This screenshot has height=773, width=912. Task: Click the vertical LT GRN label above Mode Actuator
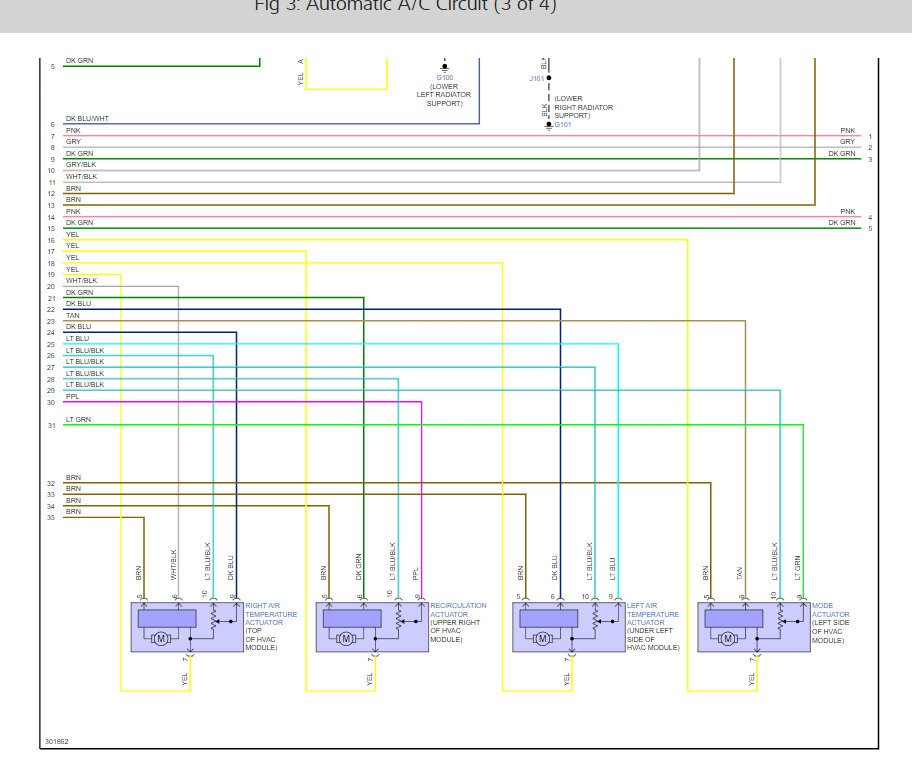tap(797, 568)
